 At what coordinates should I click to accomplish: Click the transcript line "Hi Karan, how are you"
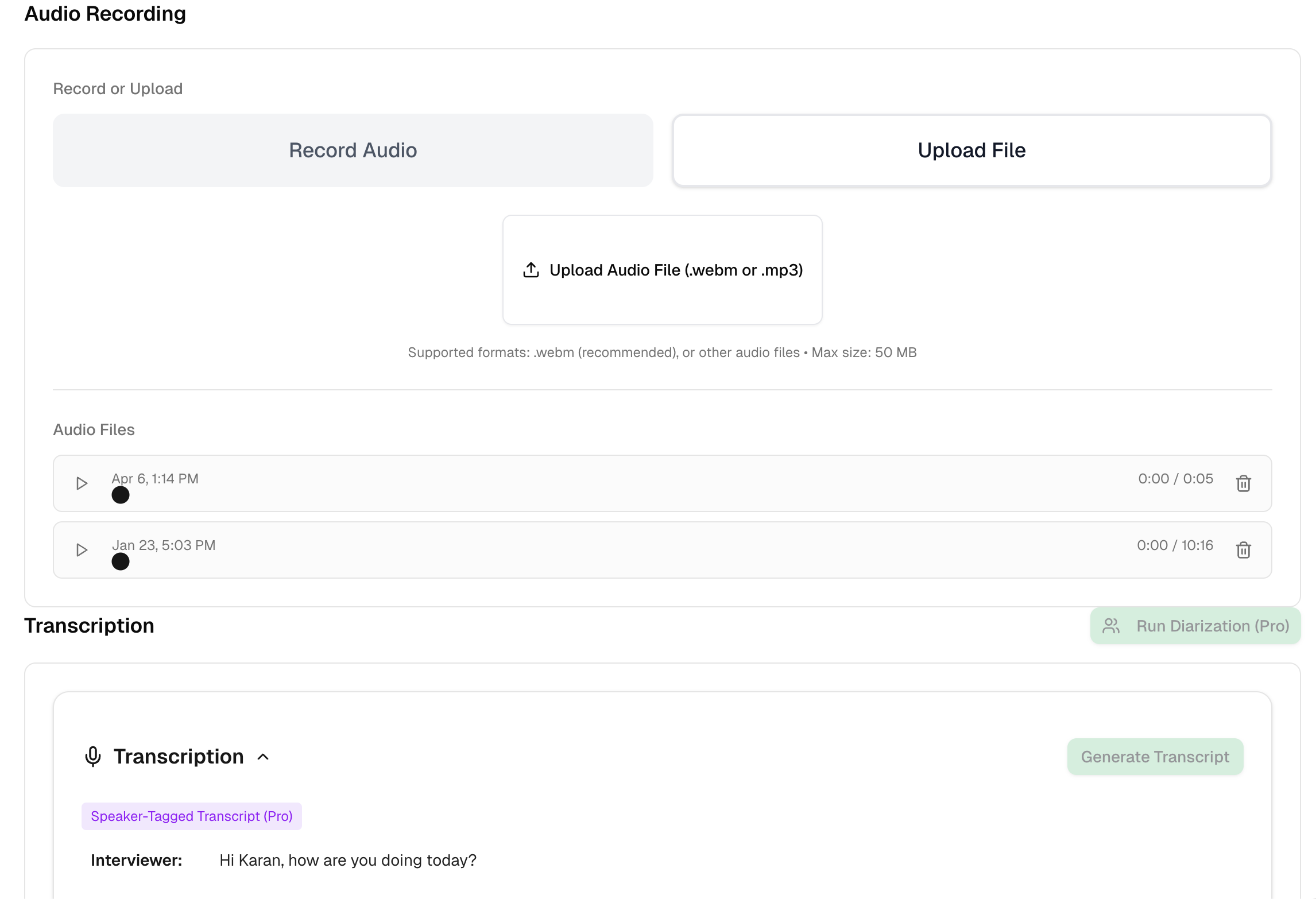point(348,860)
